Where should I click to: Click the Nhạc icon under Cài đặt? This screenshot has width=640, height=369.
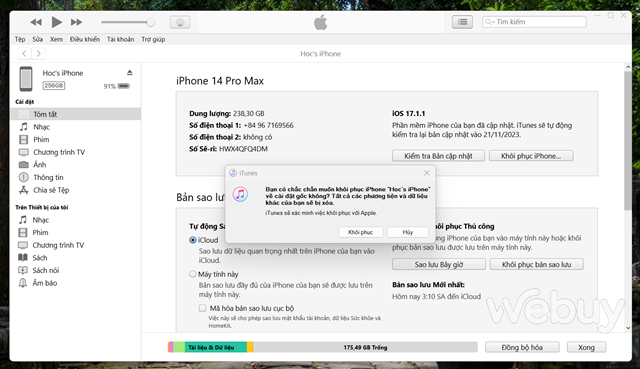click(x=24, y=127)
